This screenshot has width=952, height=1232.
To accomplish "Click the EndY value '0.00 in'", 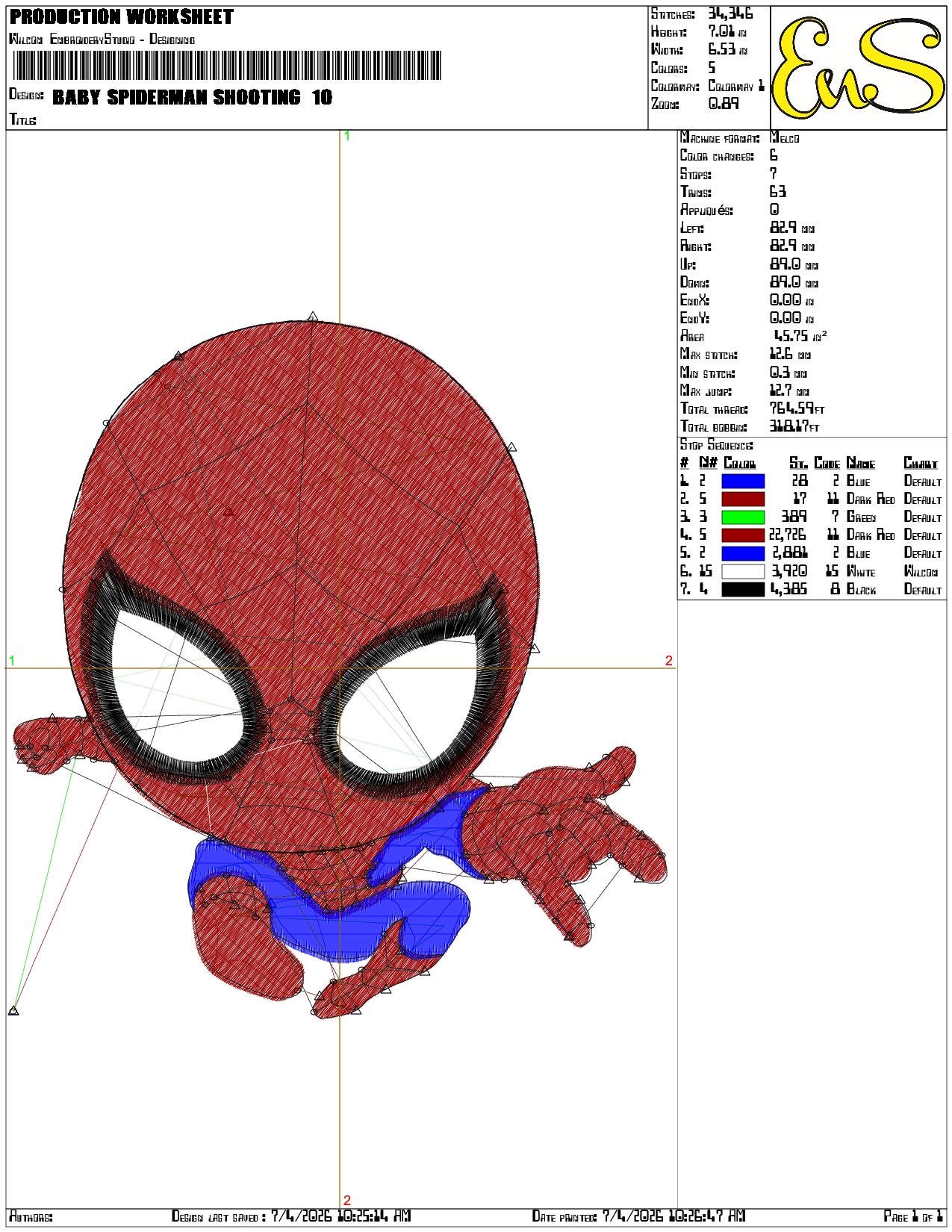I will (791, 318).
